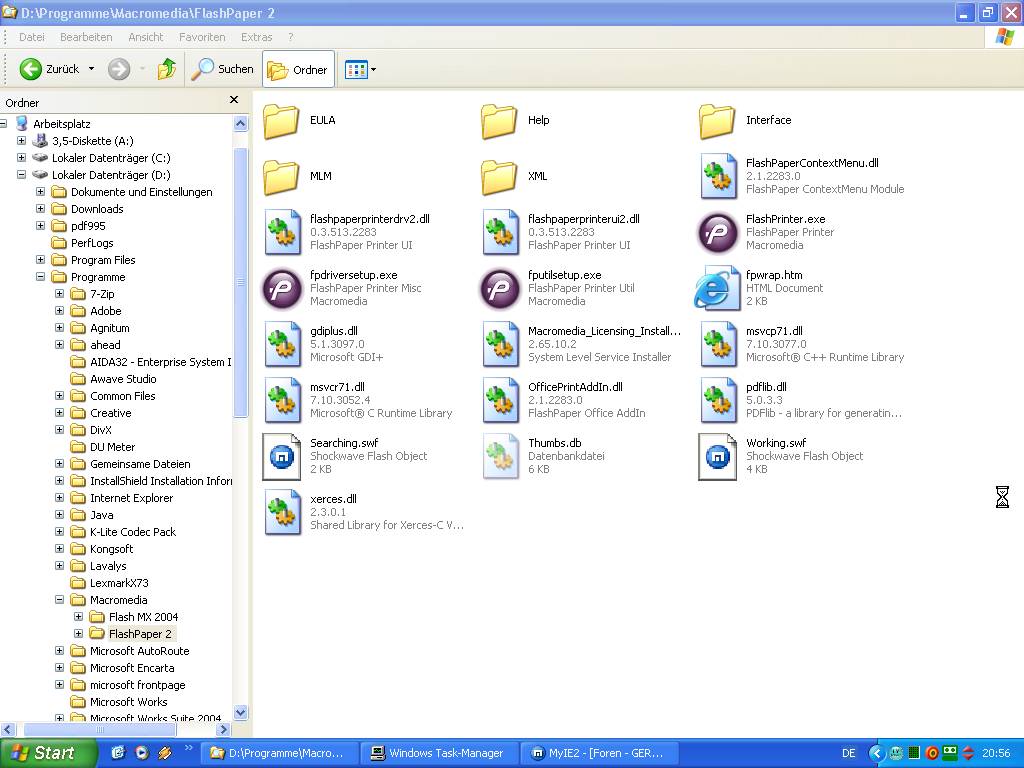Screen dimensions: 1024x768
Task: Click the green Zurück back arrow
Action: [30, 69]
